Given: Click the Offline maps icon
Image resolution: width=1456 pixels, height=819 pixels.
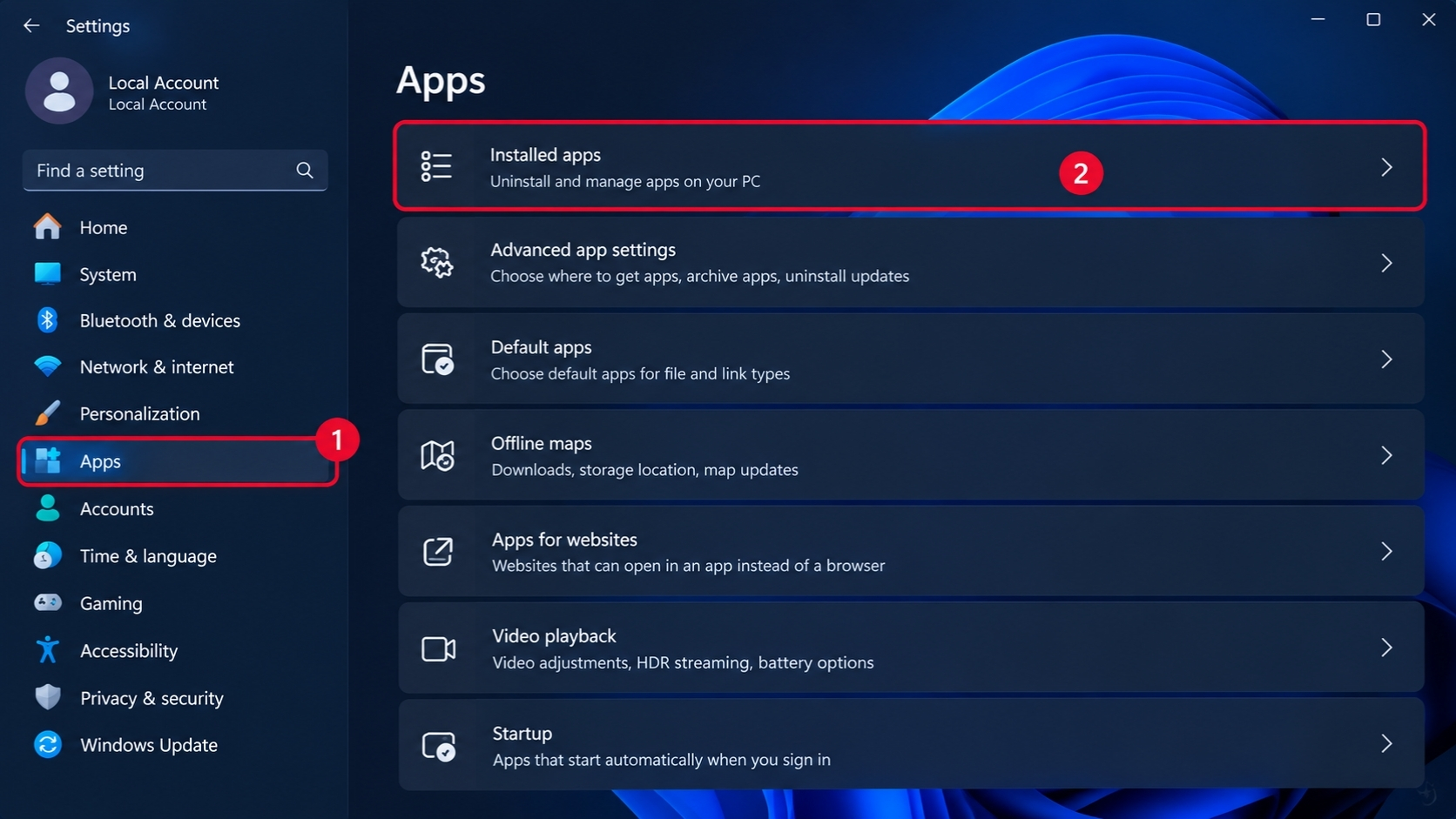Looking at the screenshot, I should click(438, 455).
